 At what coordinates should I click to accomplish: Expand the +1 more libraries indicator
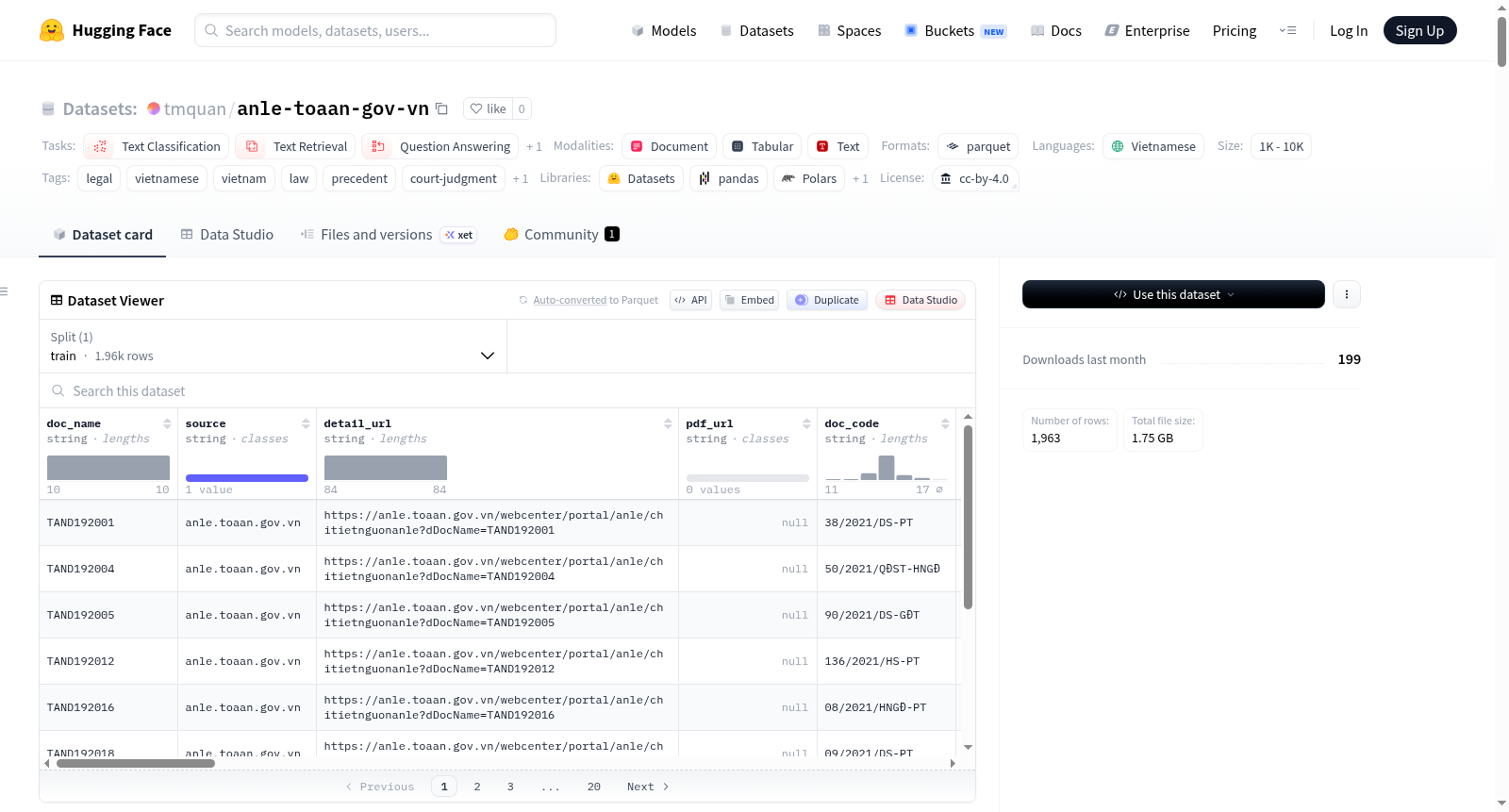pos(860,178)
